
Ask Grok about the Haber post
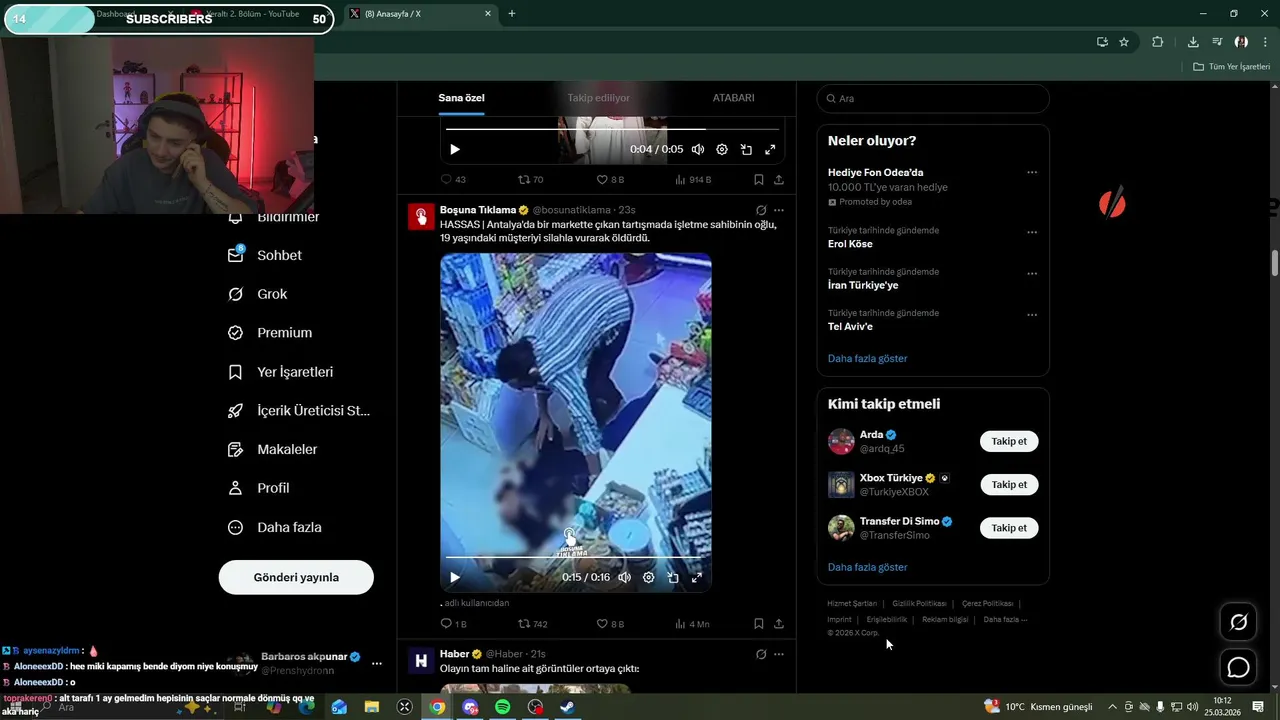point(761,654)
